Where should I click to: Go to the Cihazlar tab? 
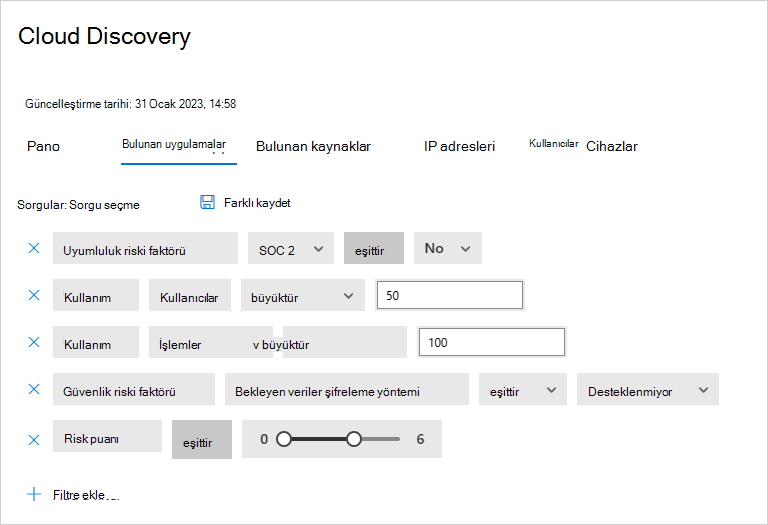(x=612, y=146)
